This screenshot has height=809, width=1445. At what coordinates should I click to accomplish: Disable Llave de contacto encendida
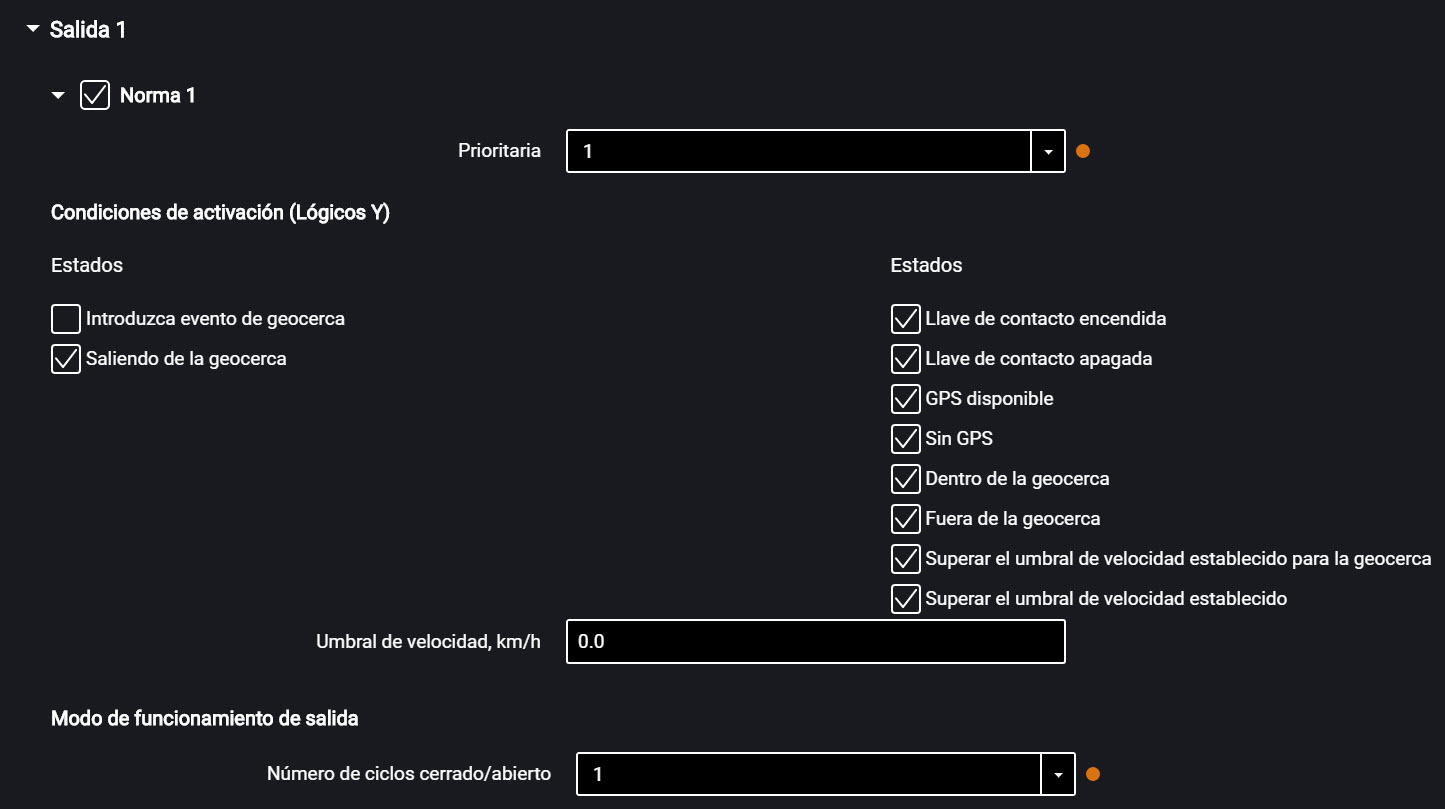[x=905, y=318]
